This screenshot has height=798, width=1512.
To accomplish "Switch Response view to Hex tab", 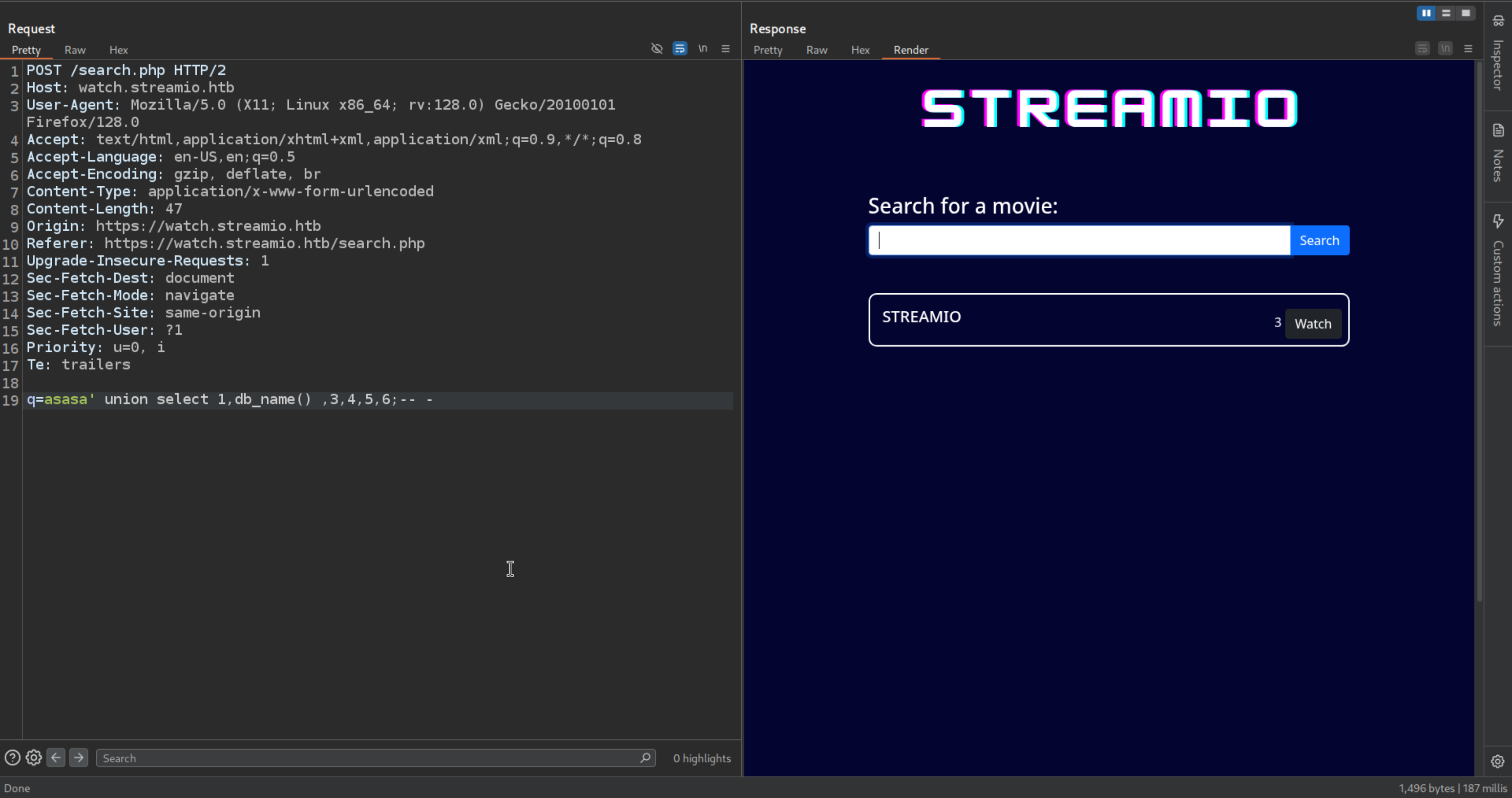I will [860, 50].
